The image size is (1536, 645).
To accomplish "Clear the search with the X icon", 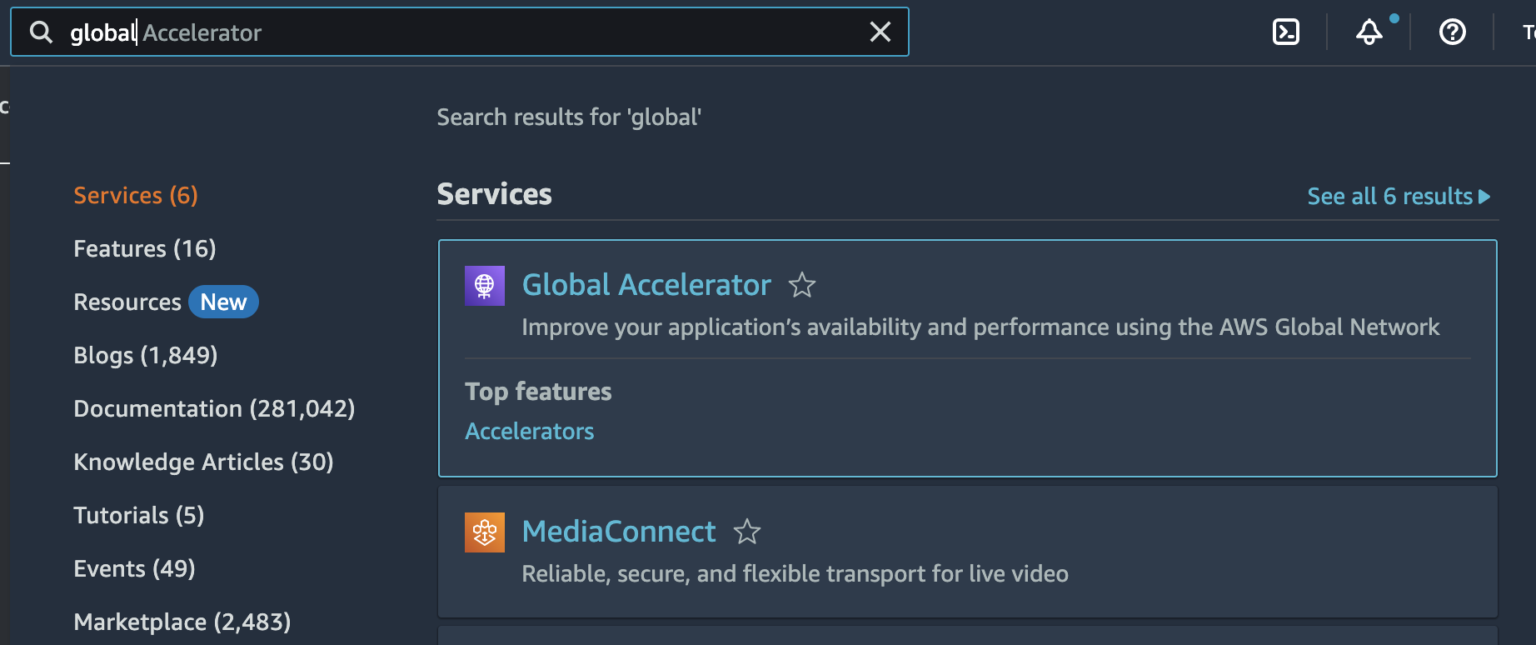I will (x=879, y=31).
